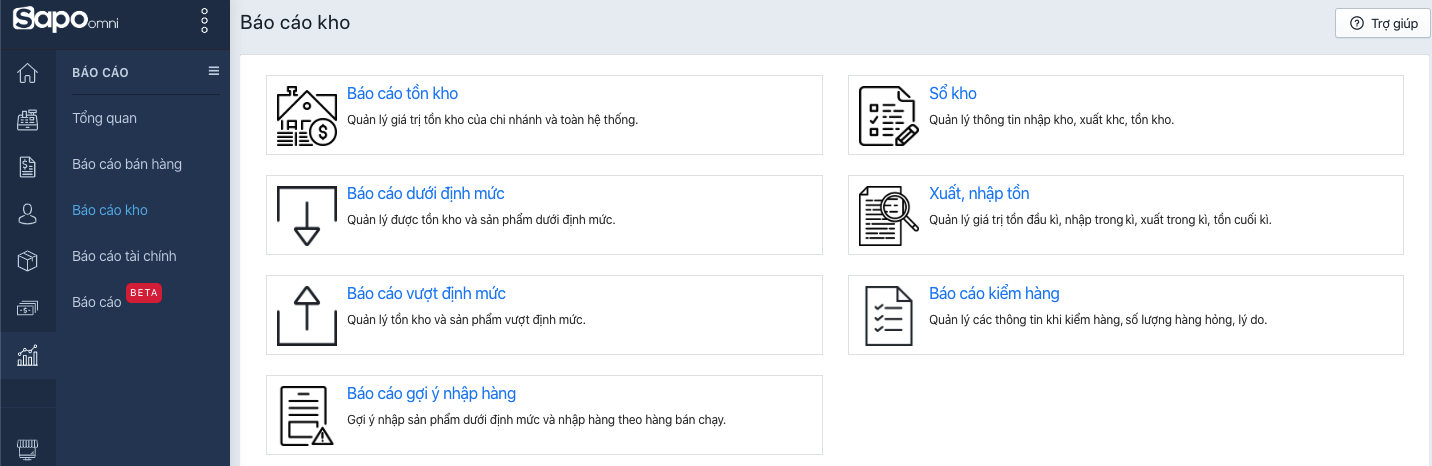Open the Báo cáo vượt định mức link
Viewport: 1432px width, 466px height.
426,294
